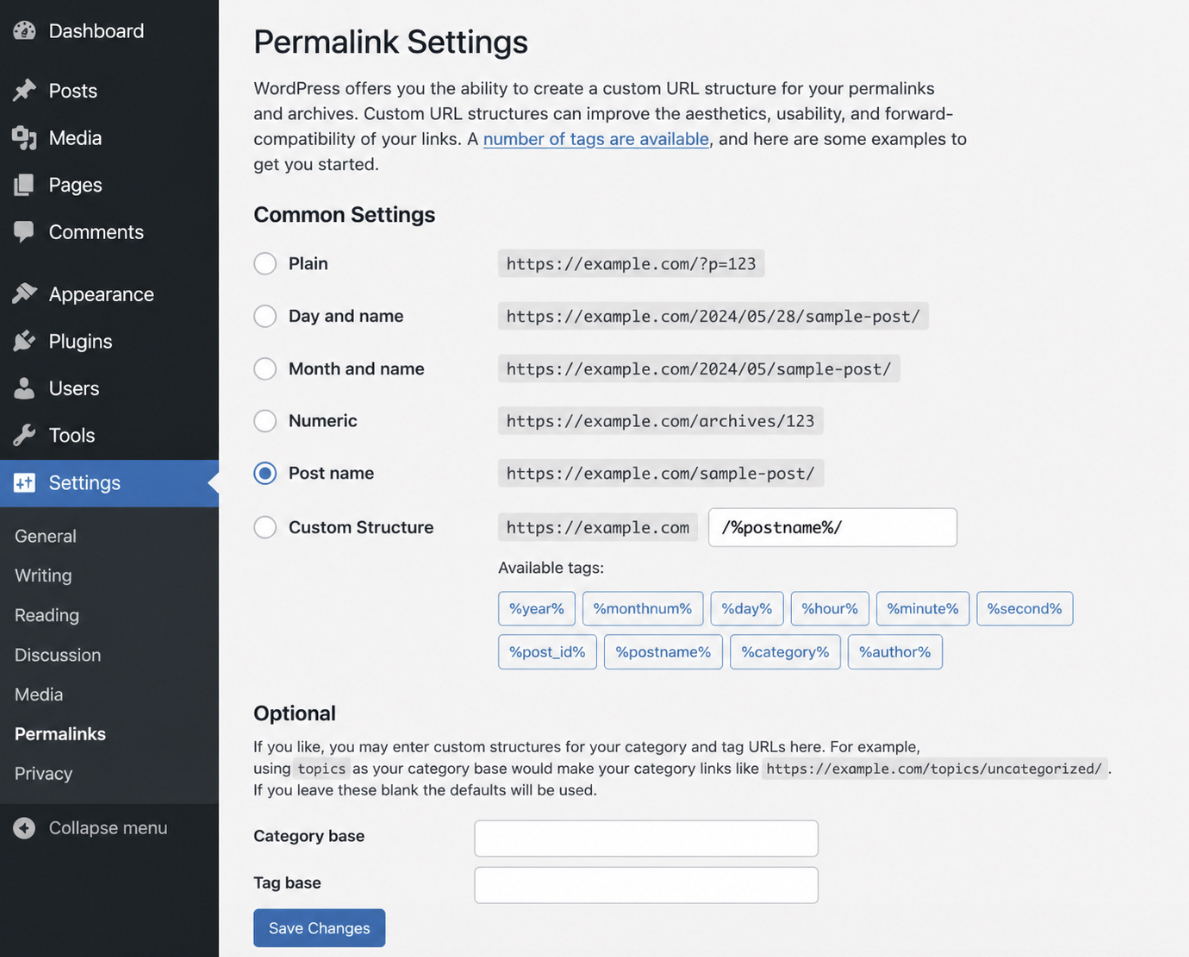This screenshot has height=957, width=1189.
Task: Click the Tools wrench icon
Action: (24, 435)
